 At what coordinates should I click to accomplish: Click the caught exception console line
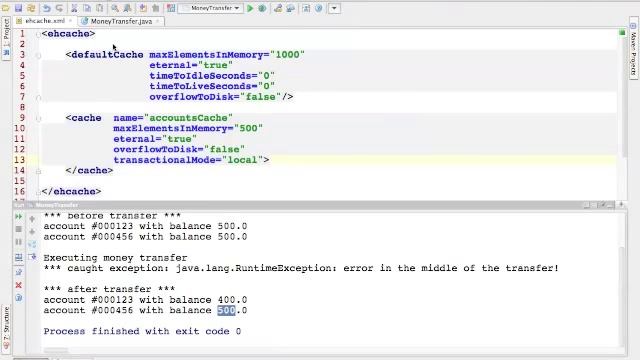tap(301, 268)
